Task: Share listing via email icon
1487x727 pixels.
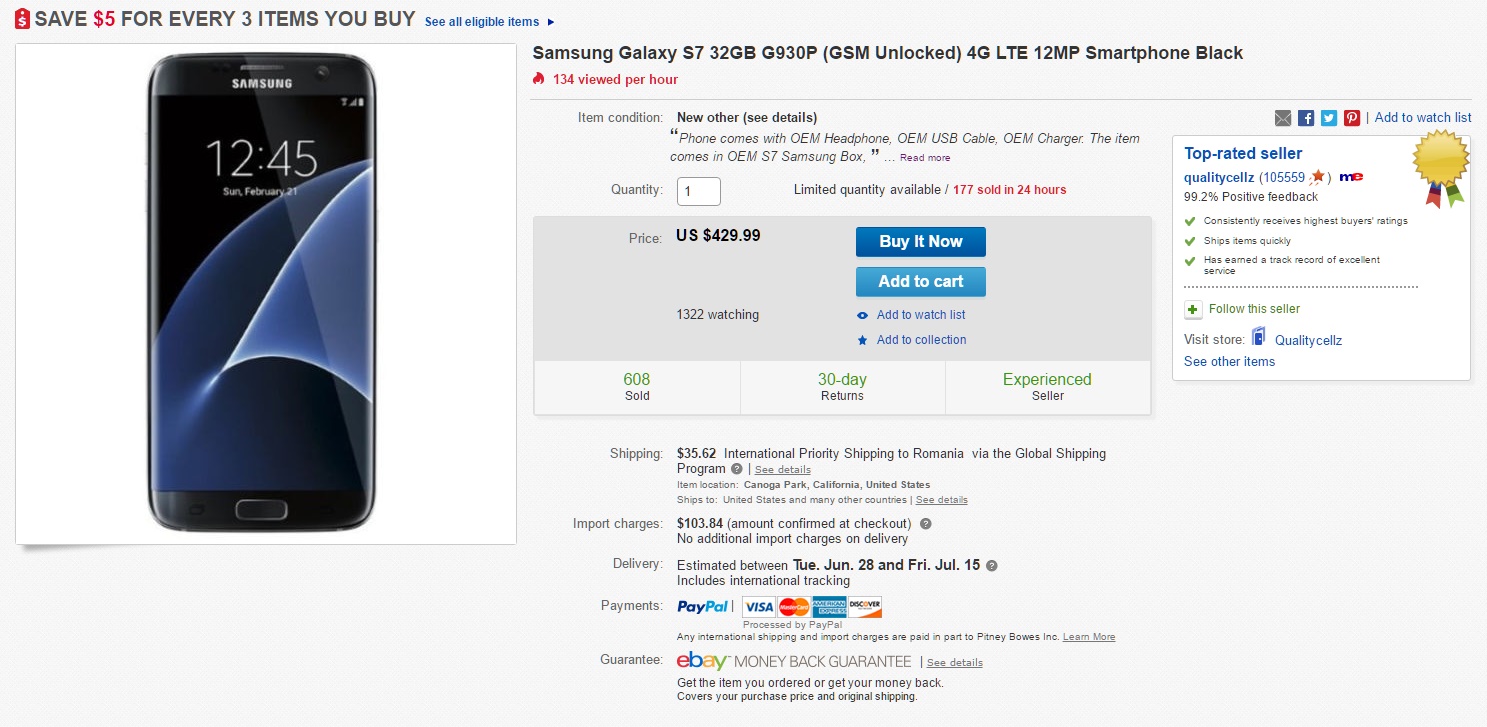Action: point(1283,118)
